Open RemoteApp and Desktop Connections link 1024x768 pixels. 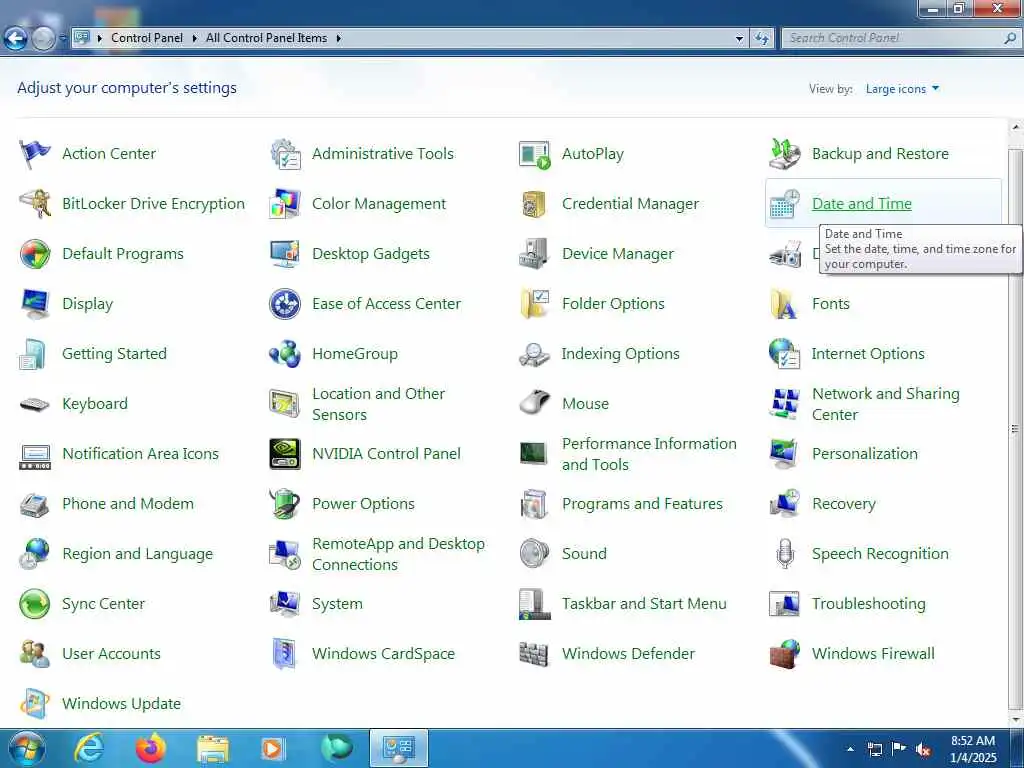pyautogui.click(x=398, y=554)
